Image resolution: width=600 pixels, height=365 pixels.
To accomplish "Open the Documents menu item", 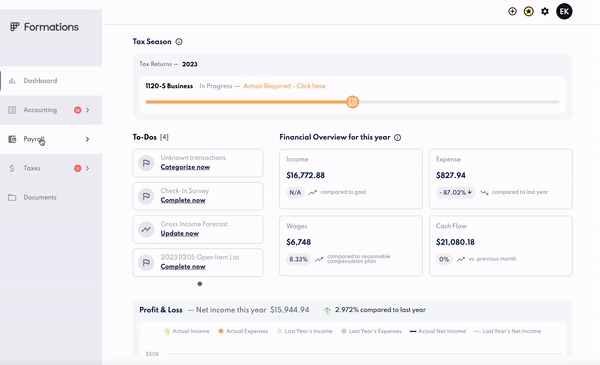I will coord(51,197).
